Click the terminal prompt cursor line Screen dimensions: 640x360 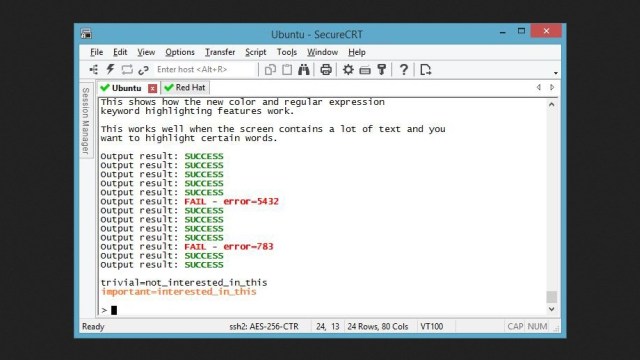click(x=109, y=310)
